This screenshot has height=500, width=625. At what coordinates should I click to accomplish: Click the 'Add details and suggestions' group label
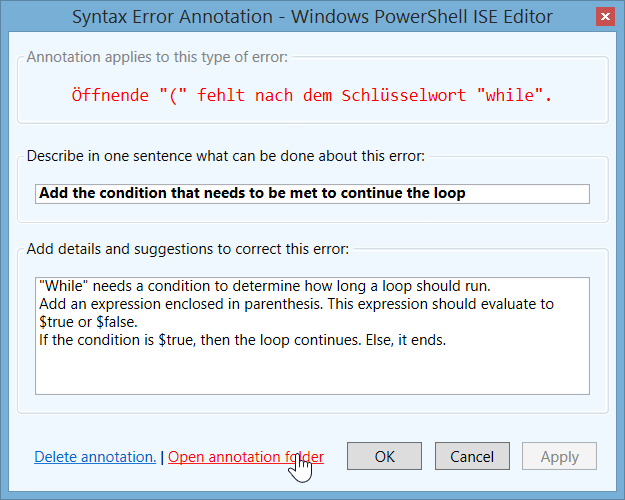tap(187, 248)
